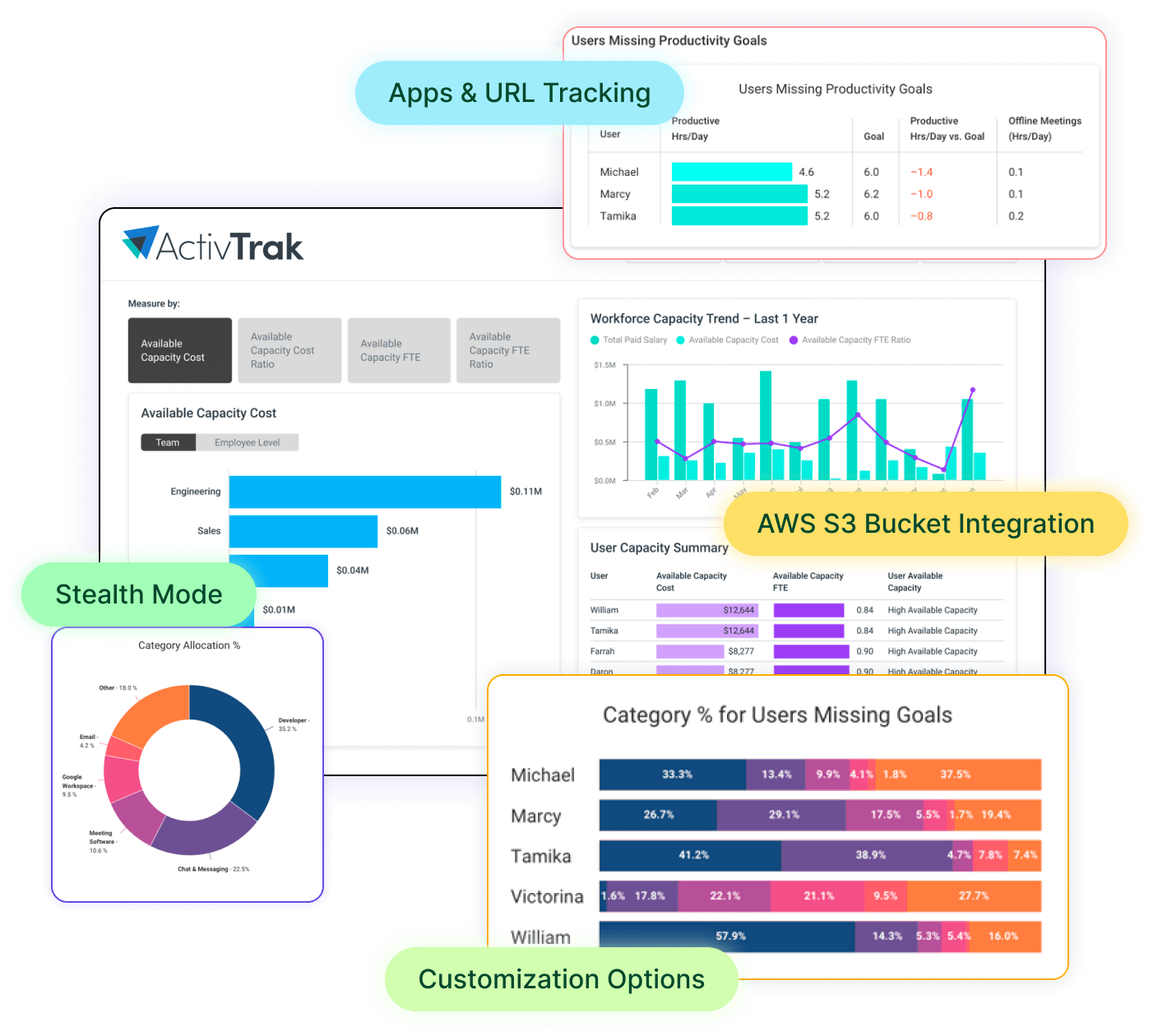Toggle Available Capacity Cost legend dot

click(680, 340)
